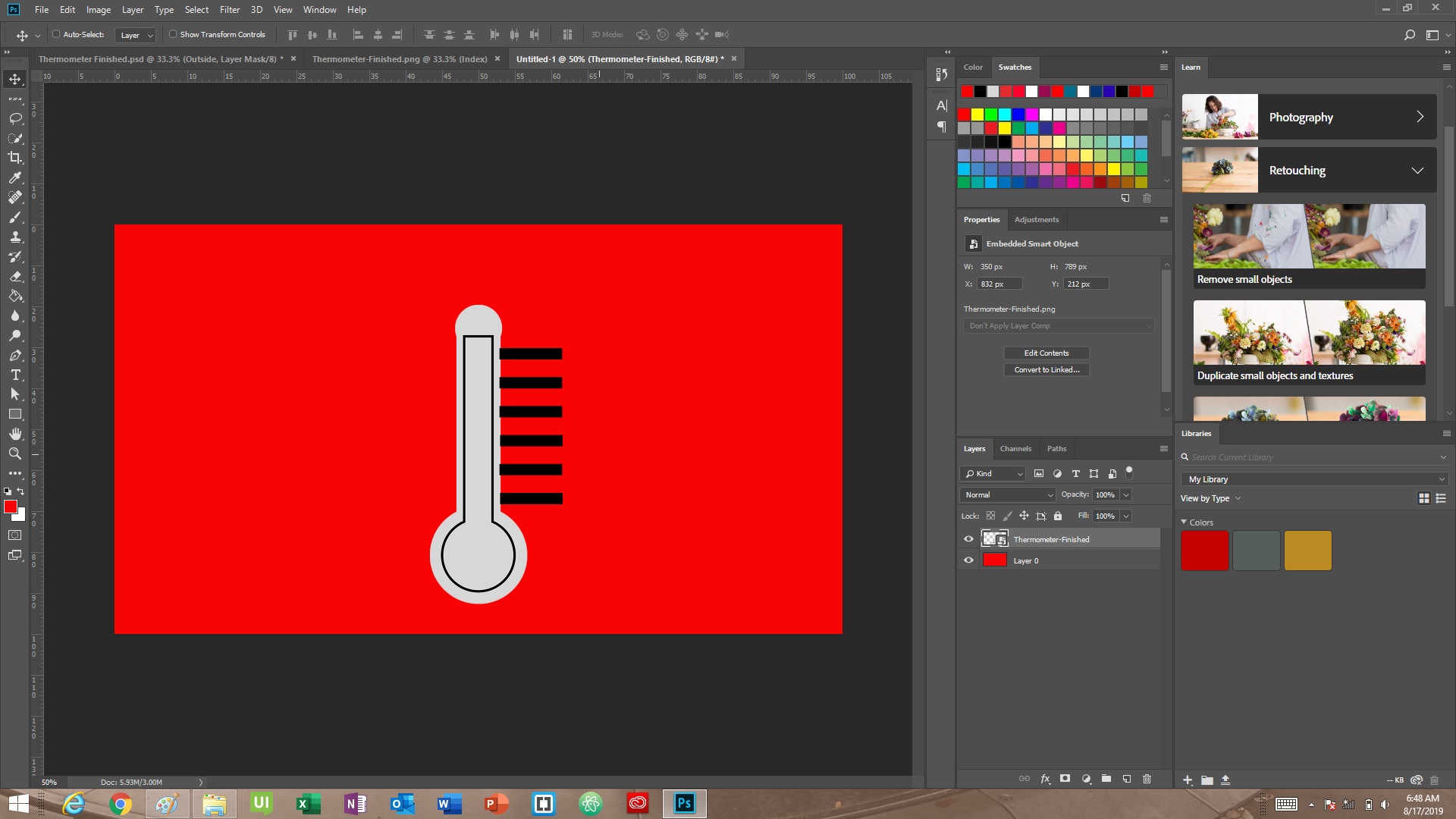Select the Path Selection tool
Screen dimensions: 1456x819
[x=15, y=394]
